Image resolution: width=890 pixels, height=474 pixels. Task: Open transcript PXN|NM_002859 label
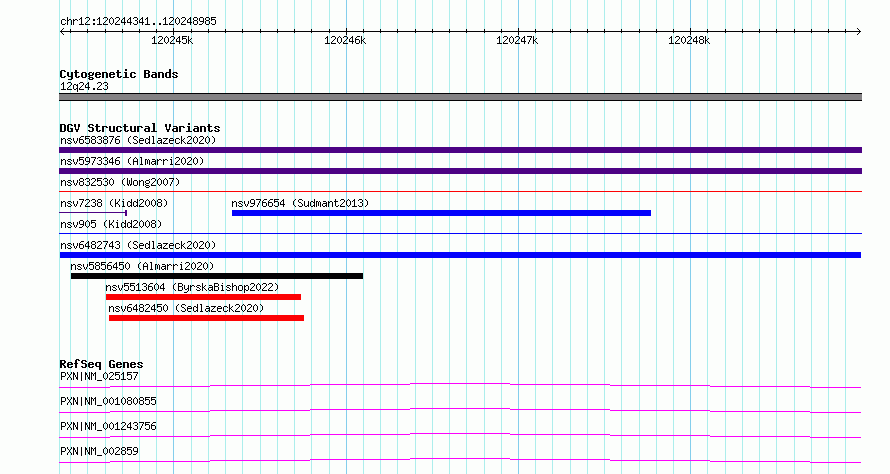point(99,451)
